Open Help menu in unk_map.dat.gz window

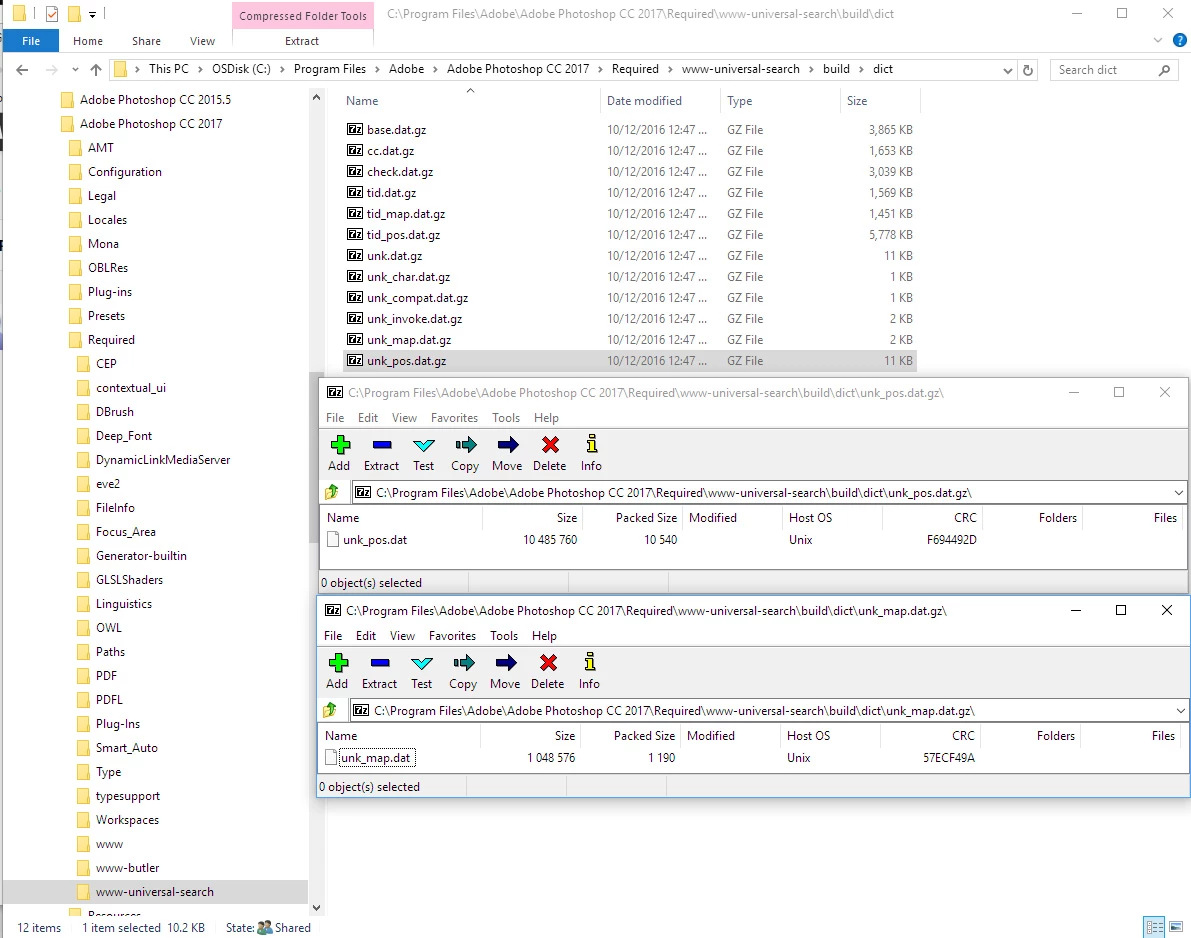pos(544,636)
